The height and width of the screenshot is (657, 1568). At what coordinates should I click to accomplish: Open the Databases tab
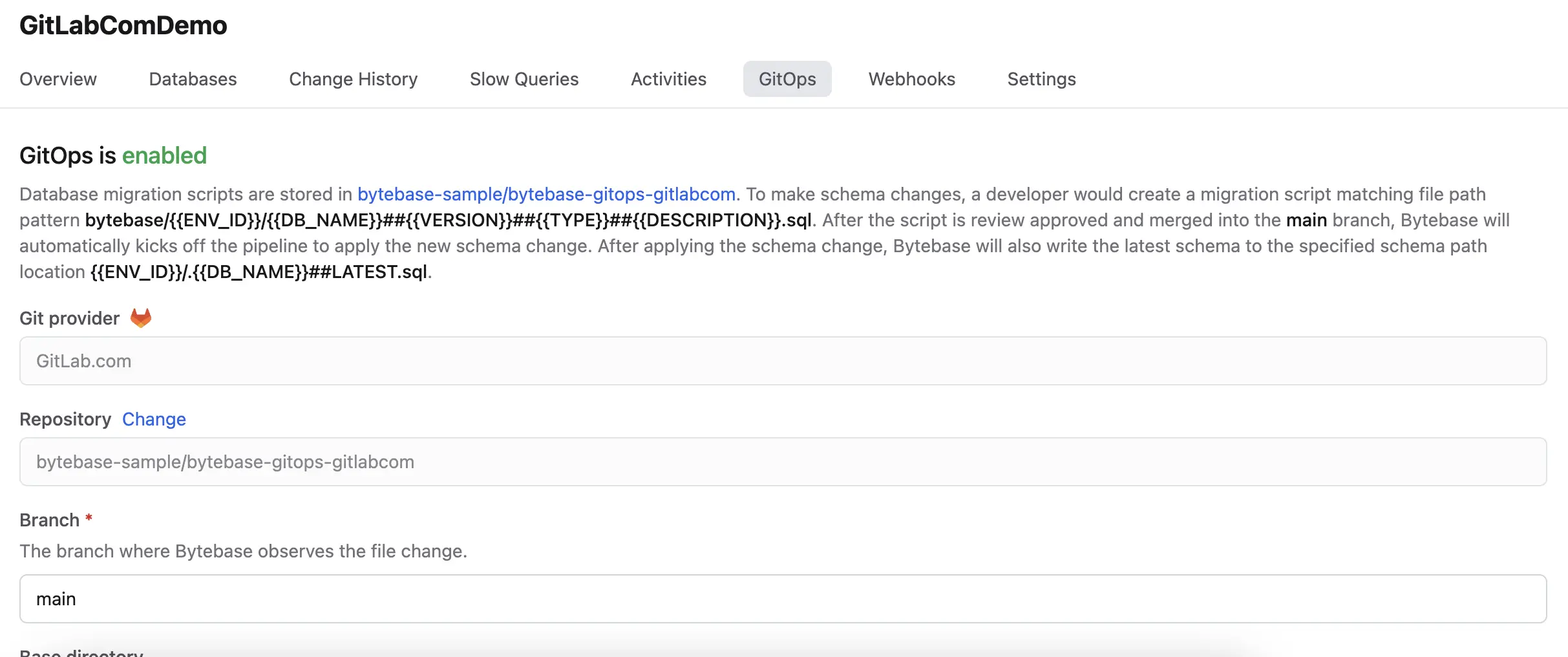click(192, 79)
